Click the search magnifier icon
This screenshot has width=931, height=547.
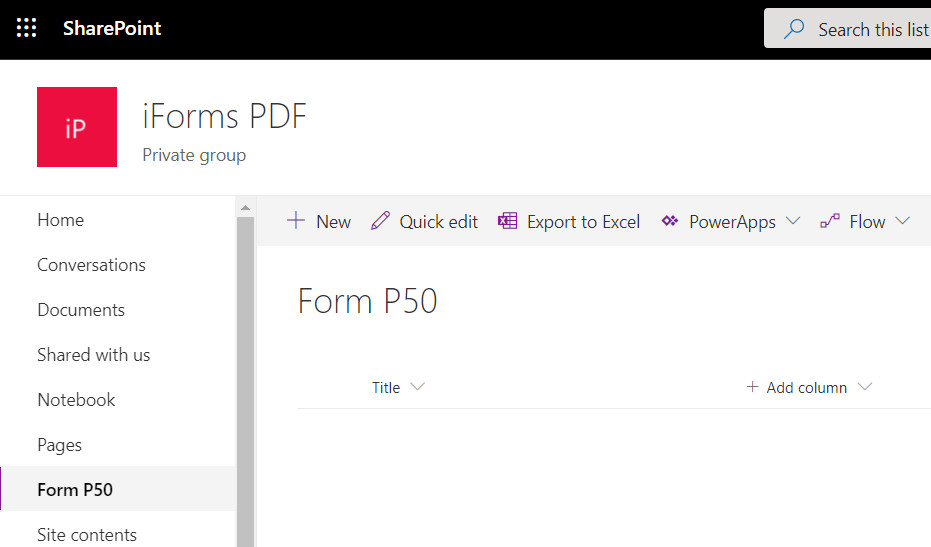[794, 29]
